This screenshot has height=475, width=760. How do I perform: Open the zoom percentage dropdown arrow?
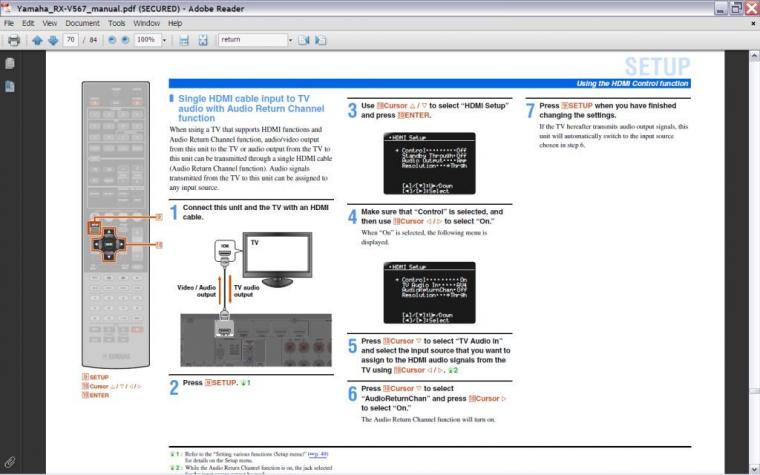[x=164, y=40]
